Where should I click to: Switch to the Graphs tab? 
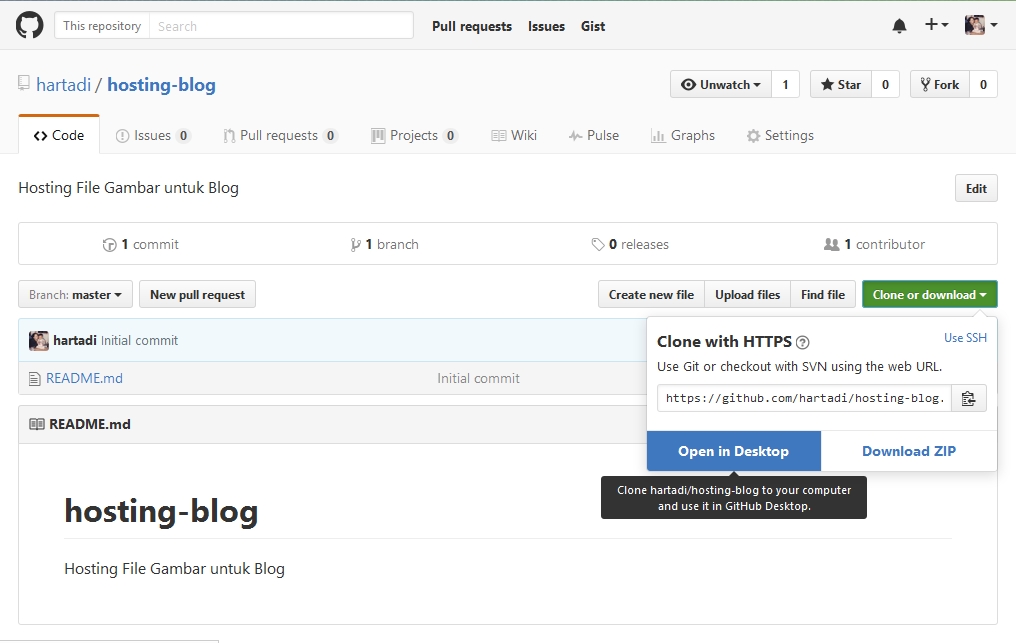point(683,135)
